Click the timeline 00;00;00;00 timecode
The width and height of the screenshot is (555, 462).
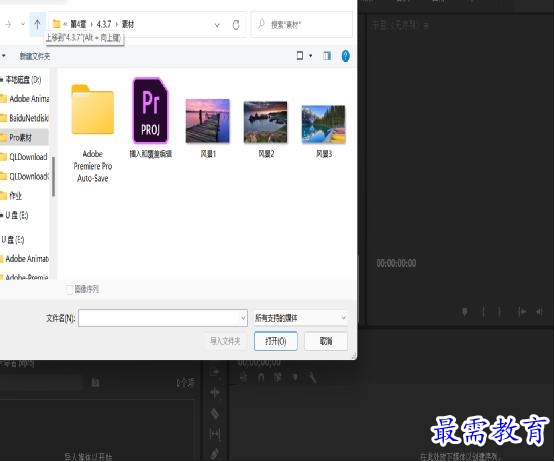point(259,363)
